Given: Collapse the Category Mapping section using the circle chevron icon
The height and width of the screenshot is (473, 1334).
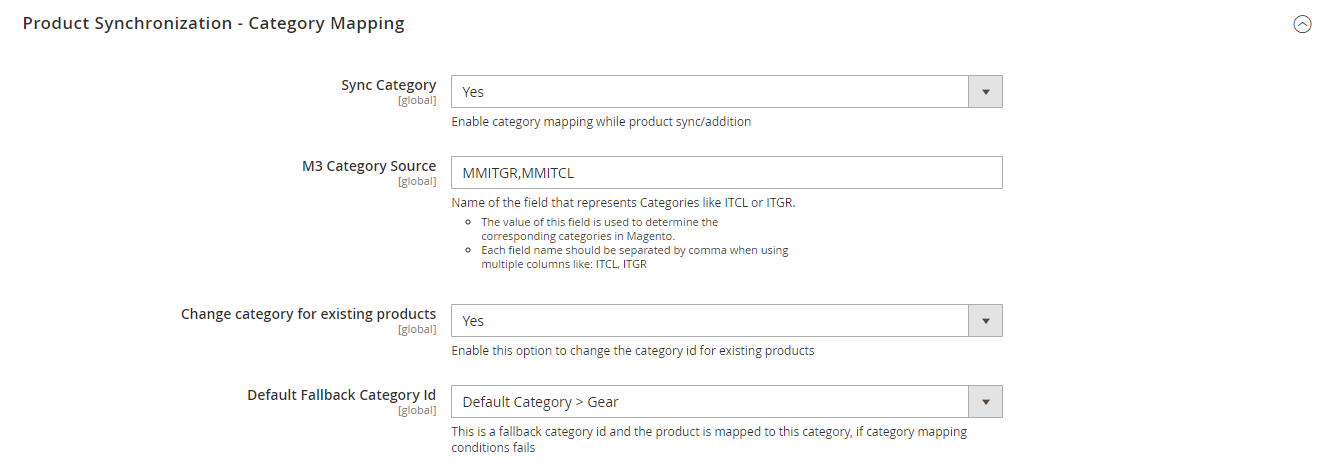Looking at the screenshot, I should pos(1302,25).
